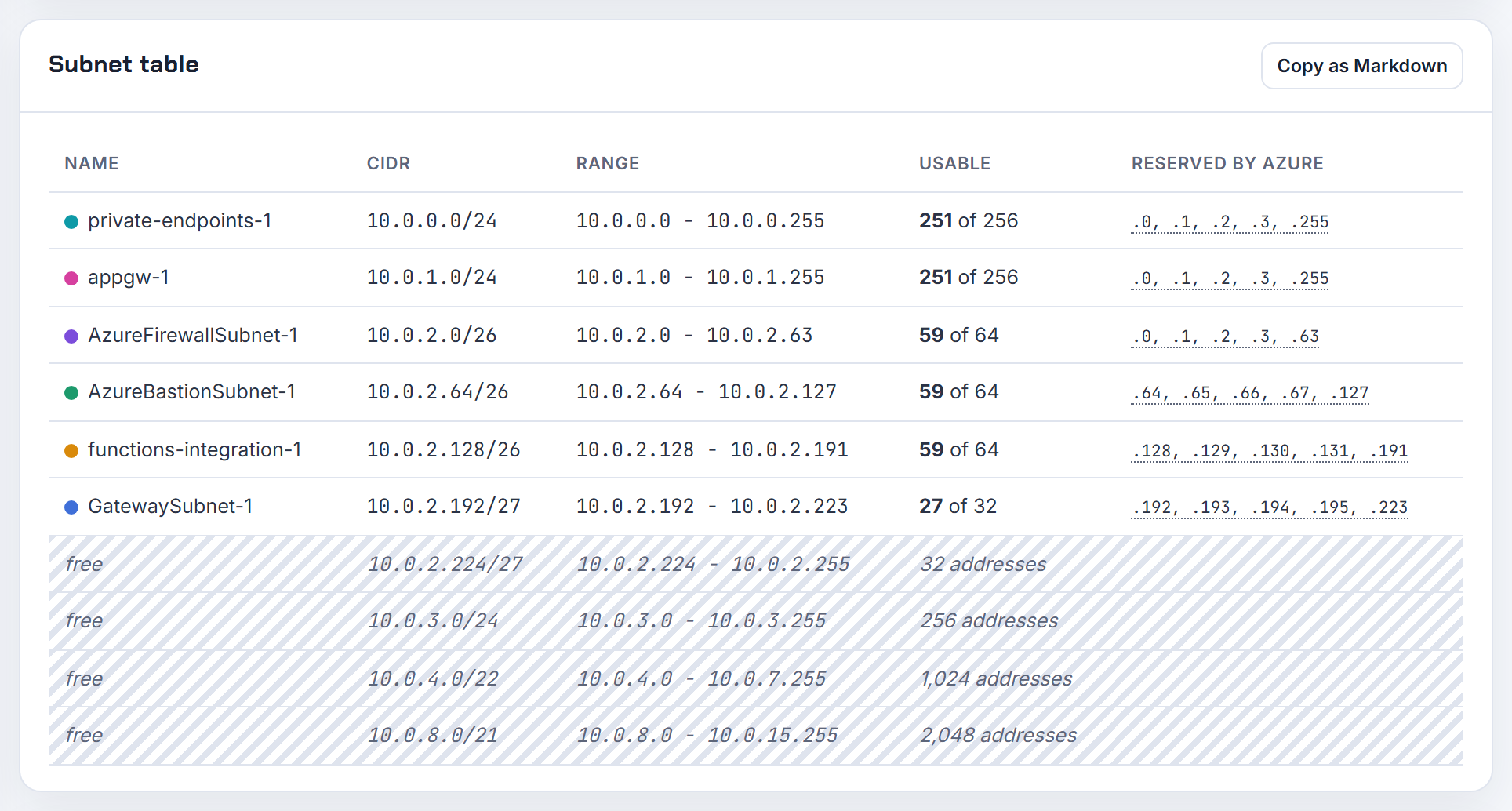Click the free CIDR 10.0.8.0/21
This screenshot has height=811, width=1512.
point(433,736)
